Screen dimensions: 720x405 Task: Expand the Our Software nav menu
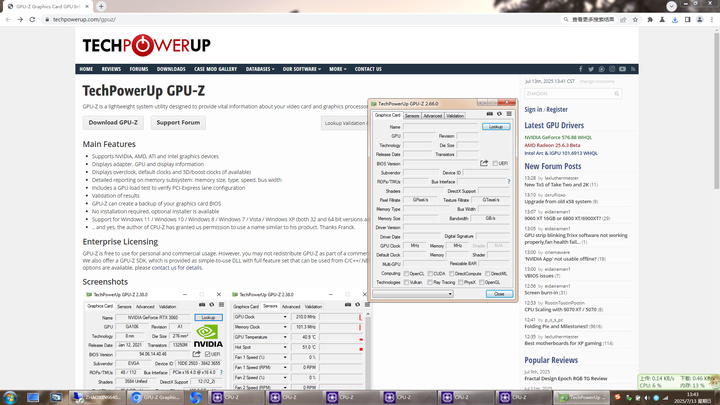pyautogui.click(x=302, y=69)
